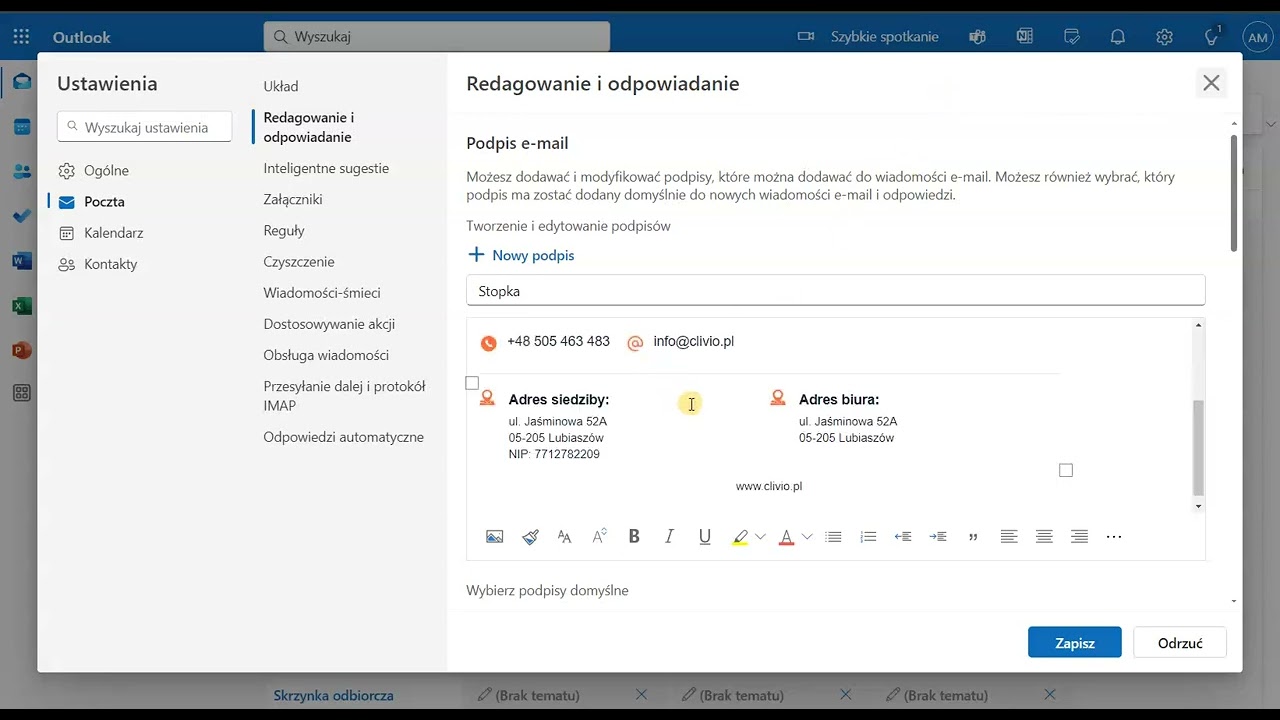Open Reguły settings section
Image resolution: width=1280 pixels, height=720 pixels.
point(284,230)
